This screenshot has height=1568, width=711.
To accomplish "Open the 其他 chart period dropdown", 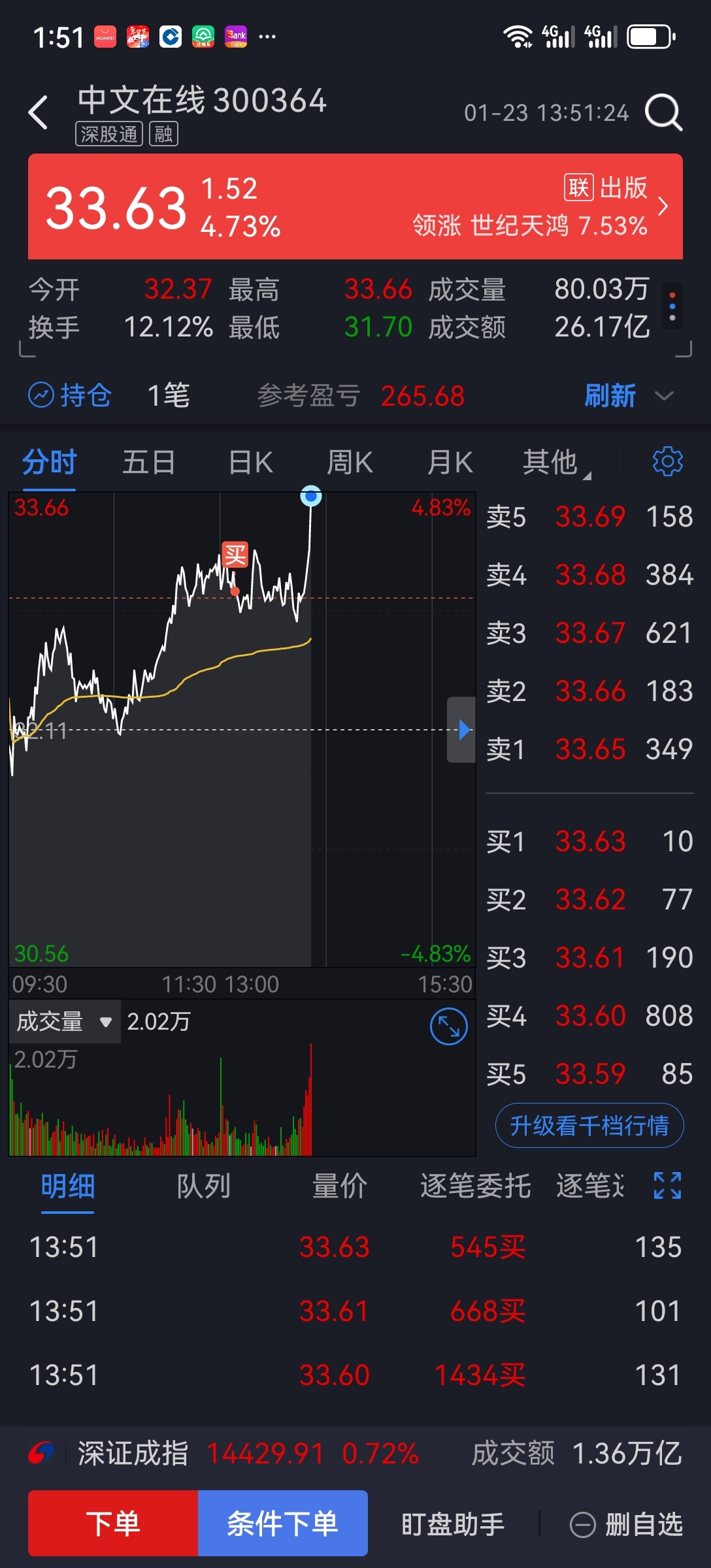I will (x=555, y=463).
